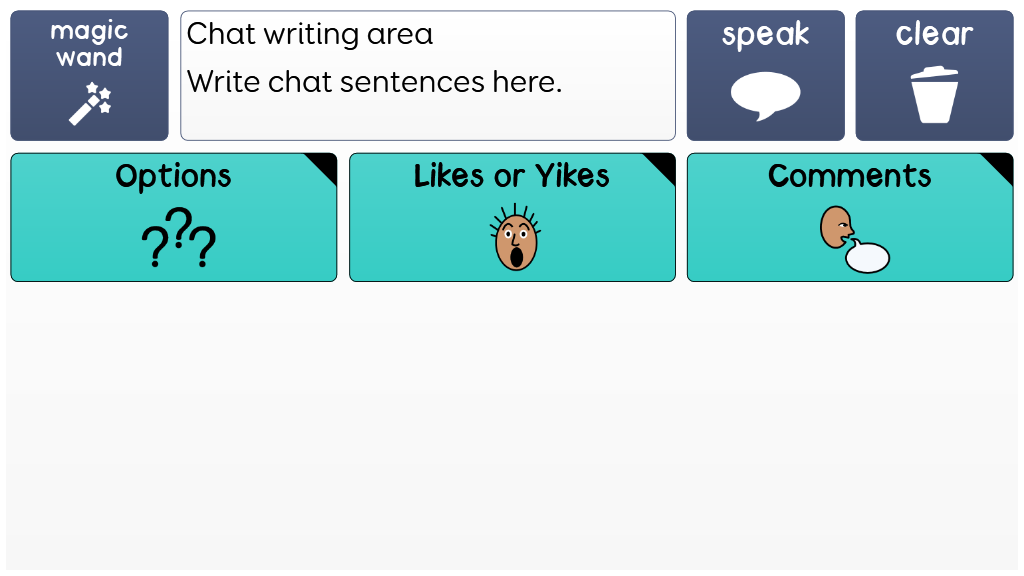1024x576 pixels.
Task: Select the question marks icon in Options
Action: 178,238
